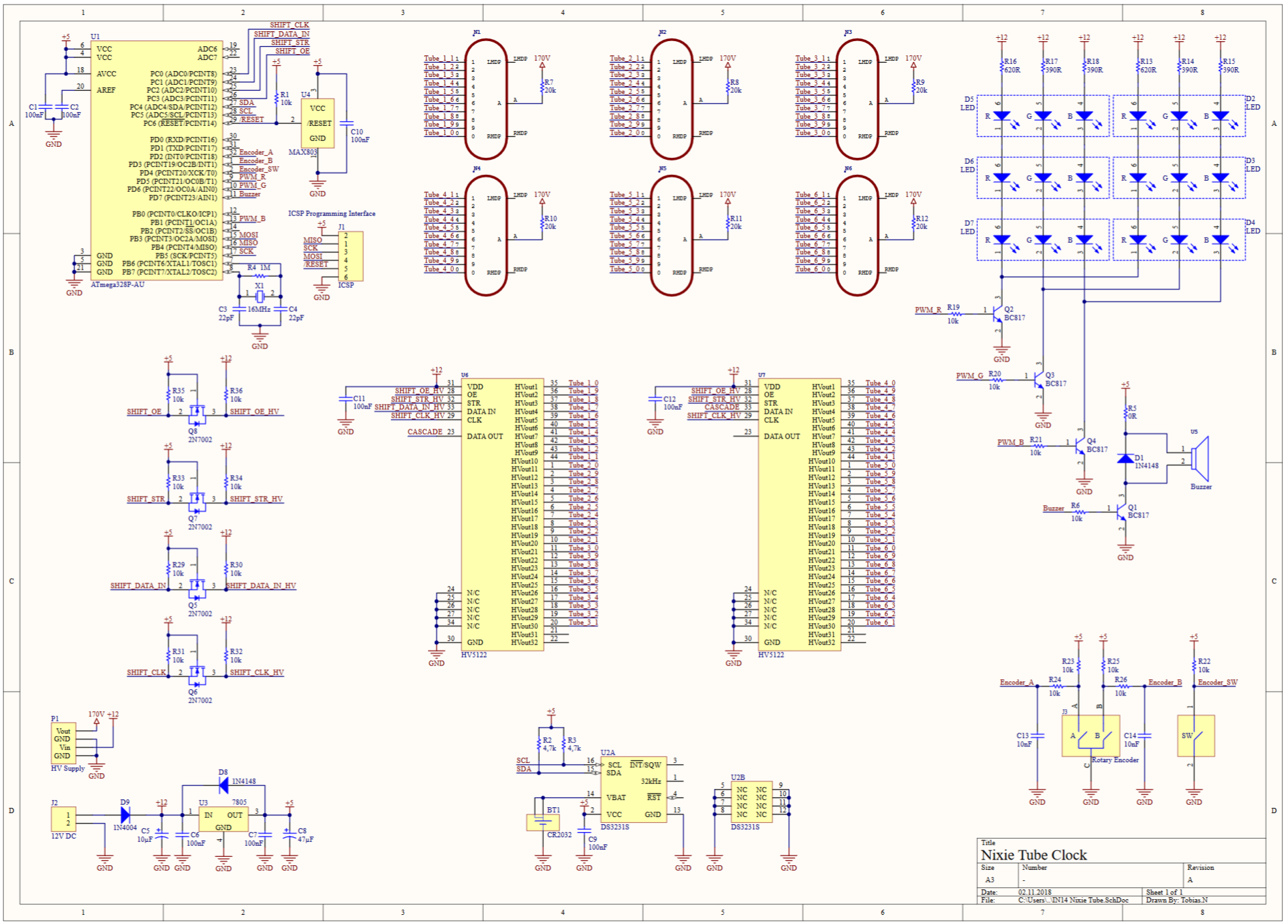Screen dimensions: 1288x924
Task: Click the Q3 BC817 transistor symbol
Action: coord(1038,379)
